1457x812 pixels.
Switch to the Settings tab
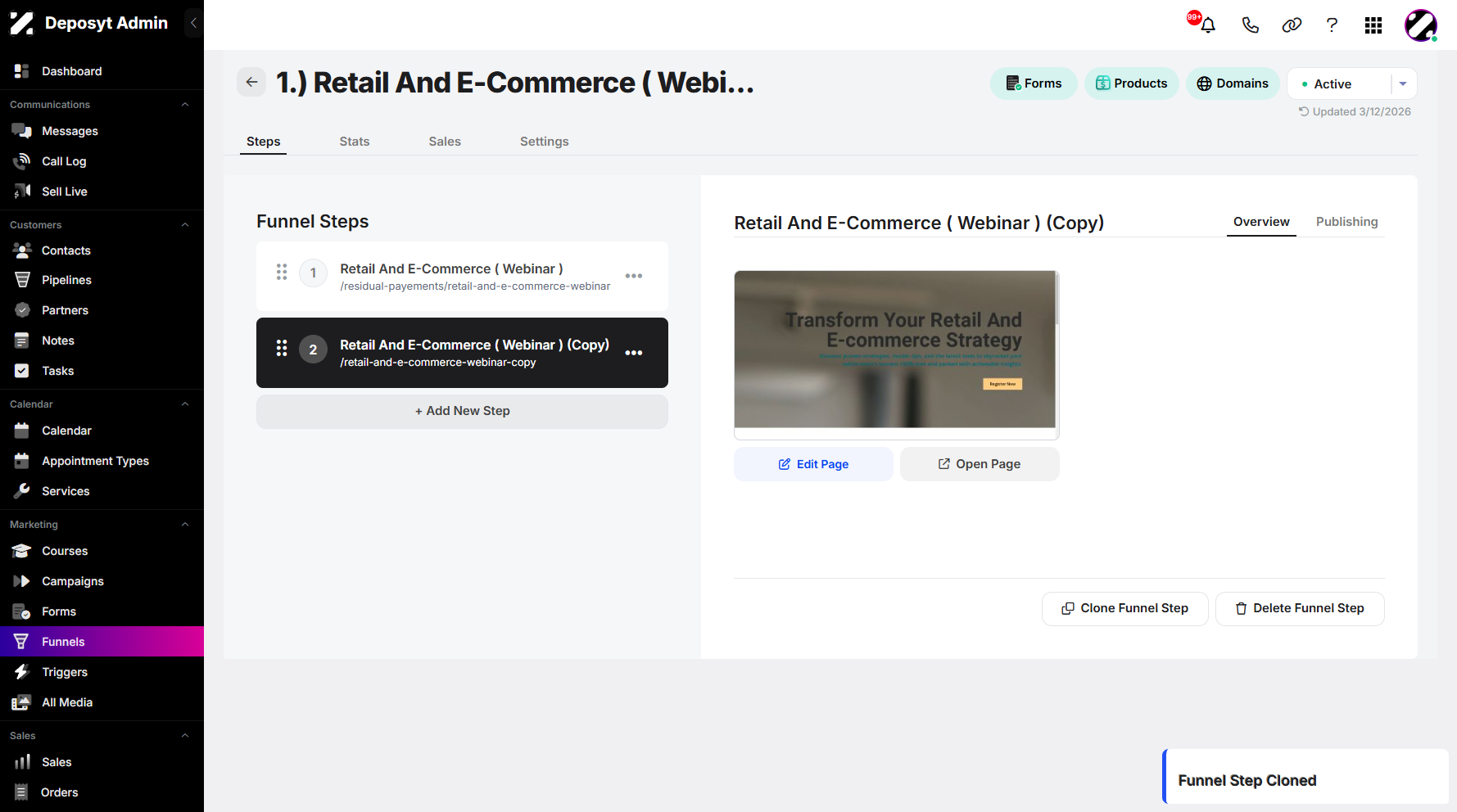545,142
